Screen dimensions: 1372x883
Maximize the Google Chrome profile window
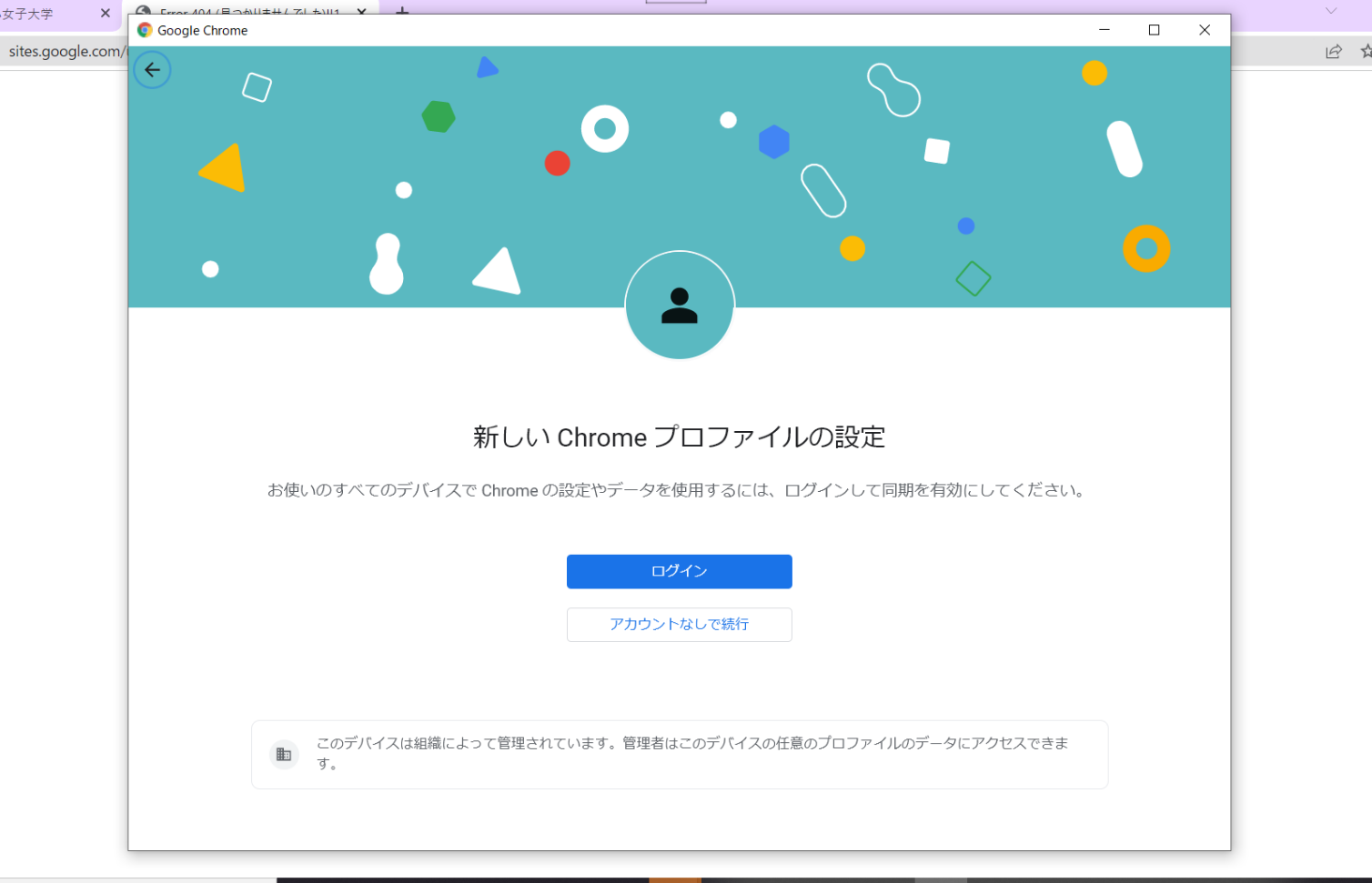(x=1154, y=30)
